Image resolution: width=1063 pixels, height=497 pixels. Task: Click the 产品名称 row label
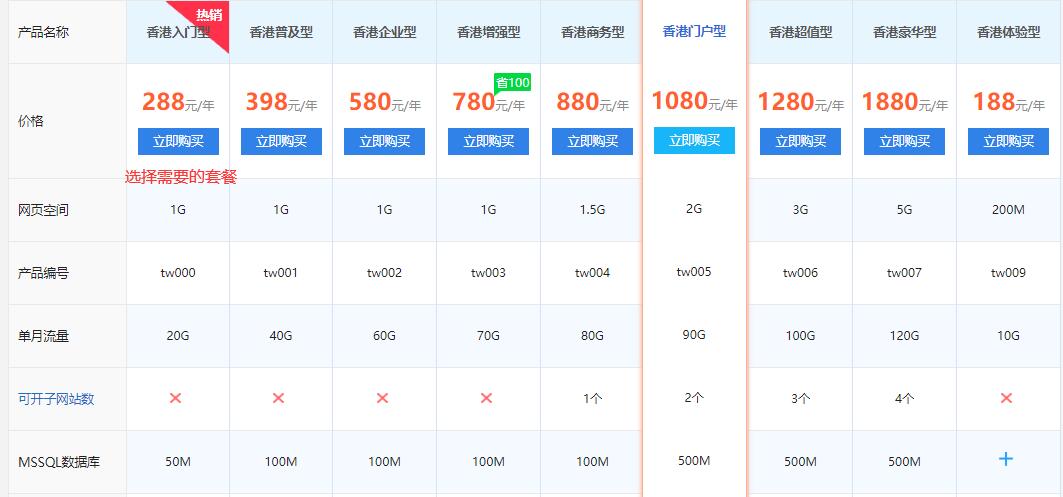pos(43,32)
